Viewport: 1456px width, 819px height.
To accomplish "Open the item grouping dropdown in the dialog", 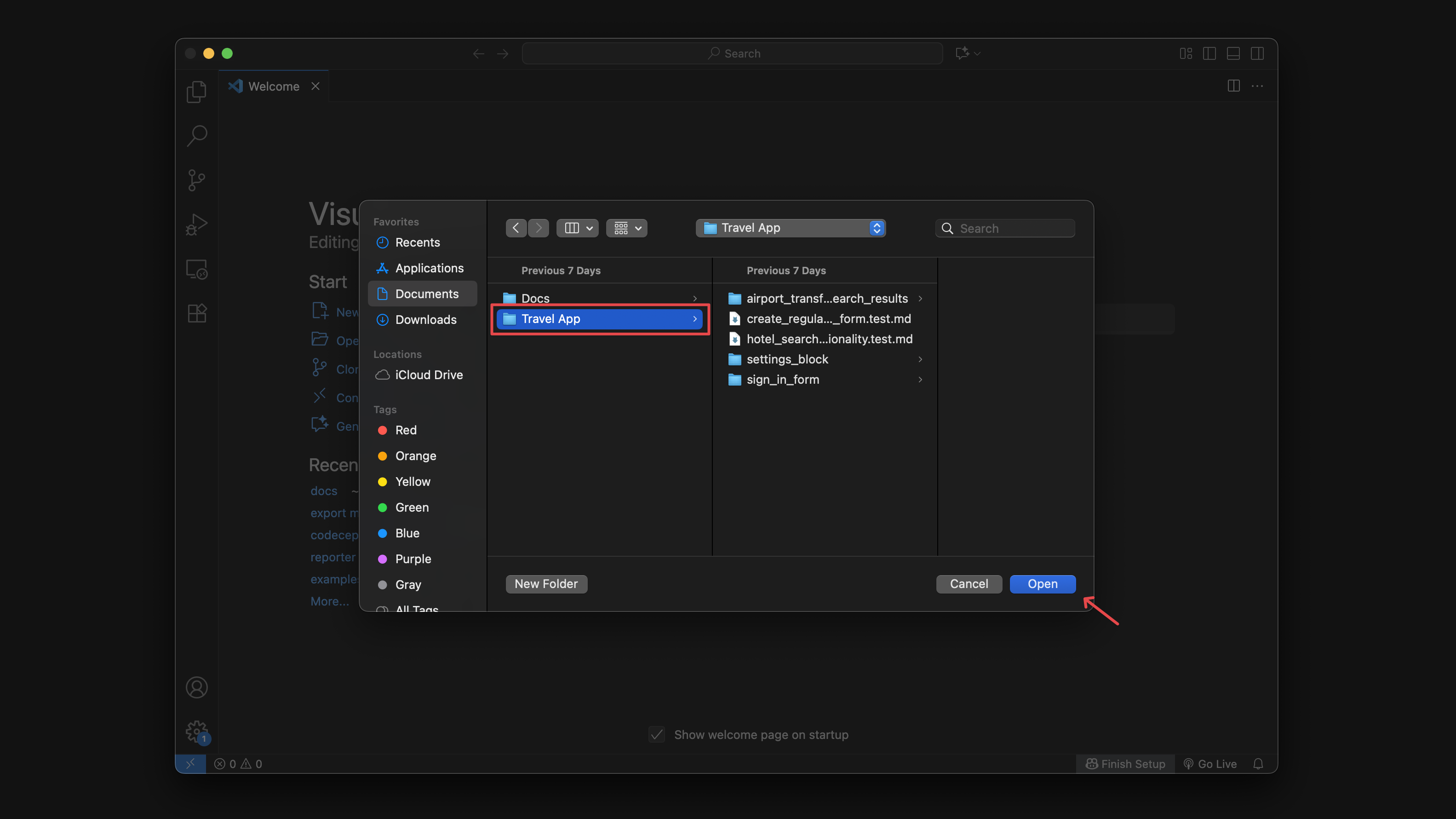I will tap(626, 228).
